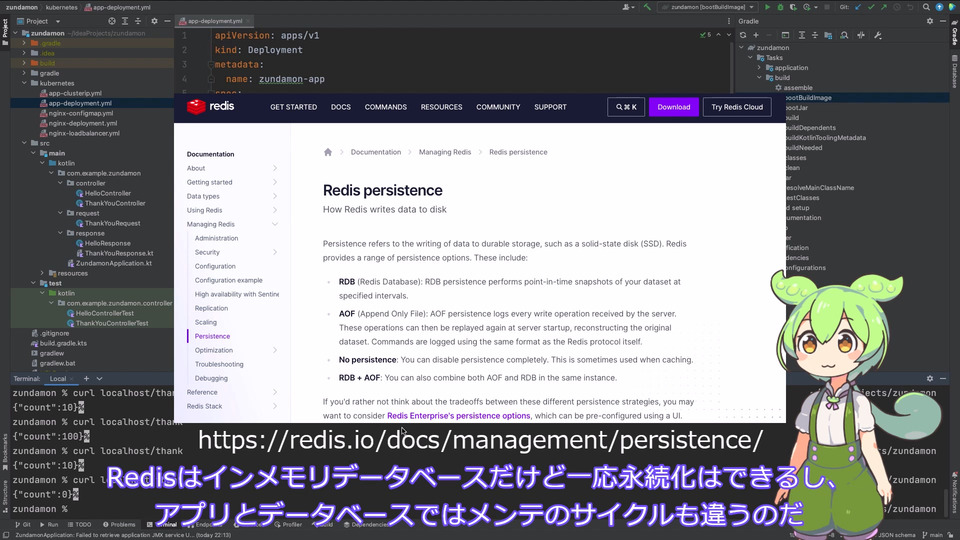This screenshot has width=960, height=540.
Task: Open the DOCS menu on Redis site
Action: point(340,107)
